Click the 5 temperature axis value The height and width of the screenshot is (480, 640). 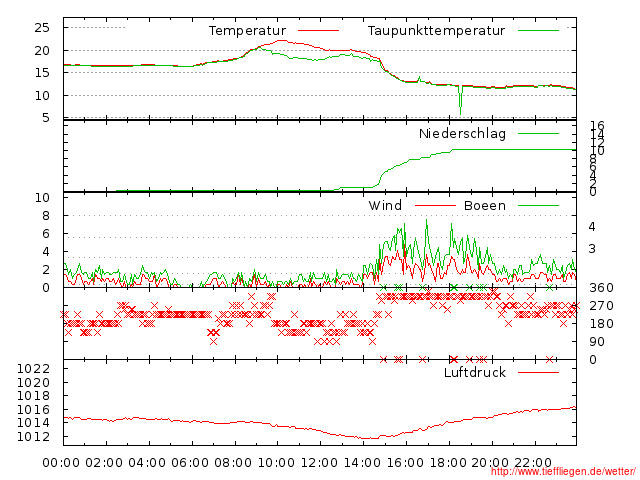46,118
